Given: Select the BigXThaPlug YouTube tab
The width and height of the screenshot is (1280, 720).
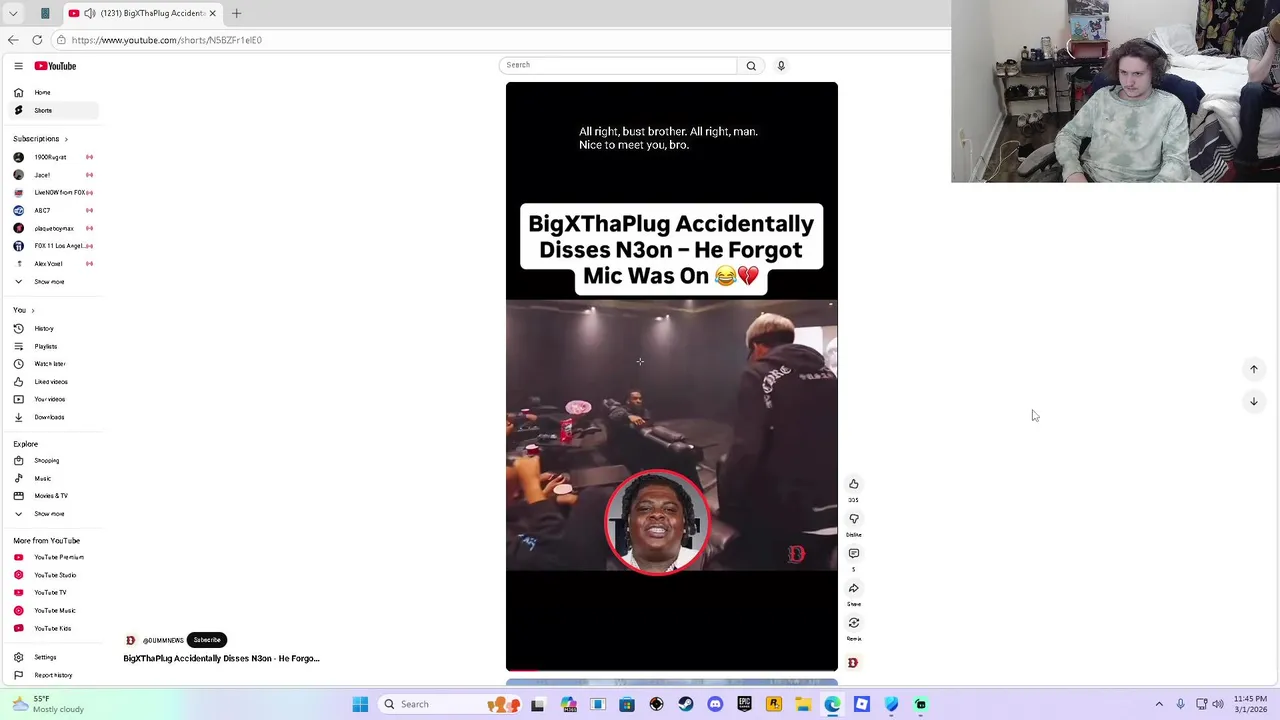Looking at the screenshot, I should coord(142,13).
